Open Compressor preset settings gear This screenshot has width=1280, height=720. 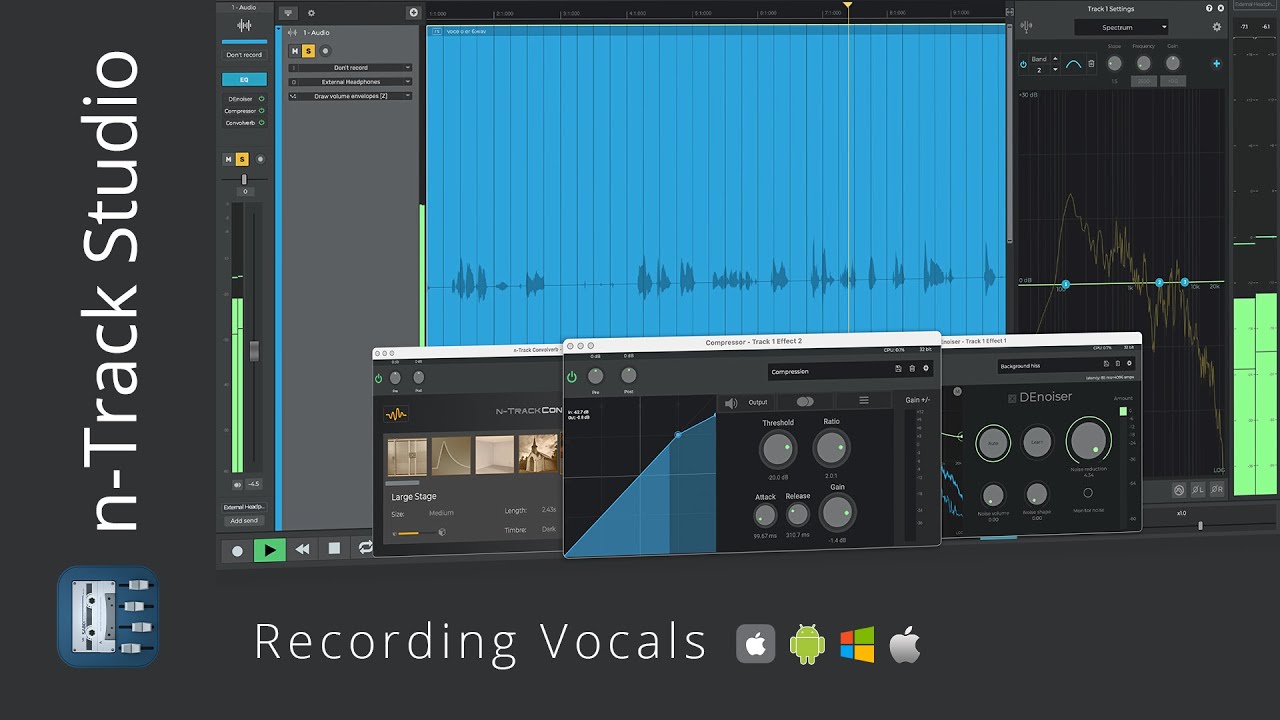click(x=926, y=369)
